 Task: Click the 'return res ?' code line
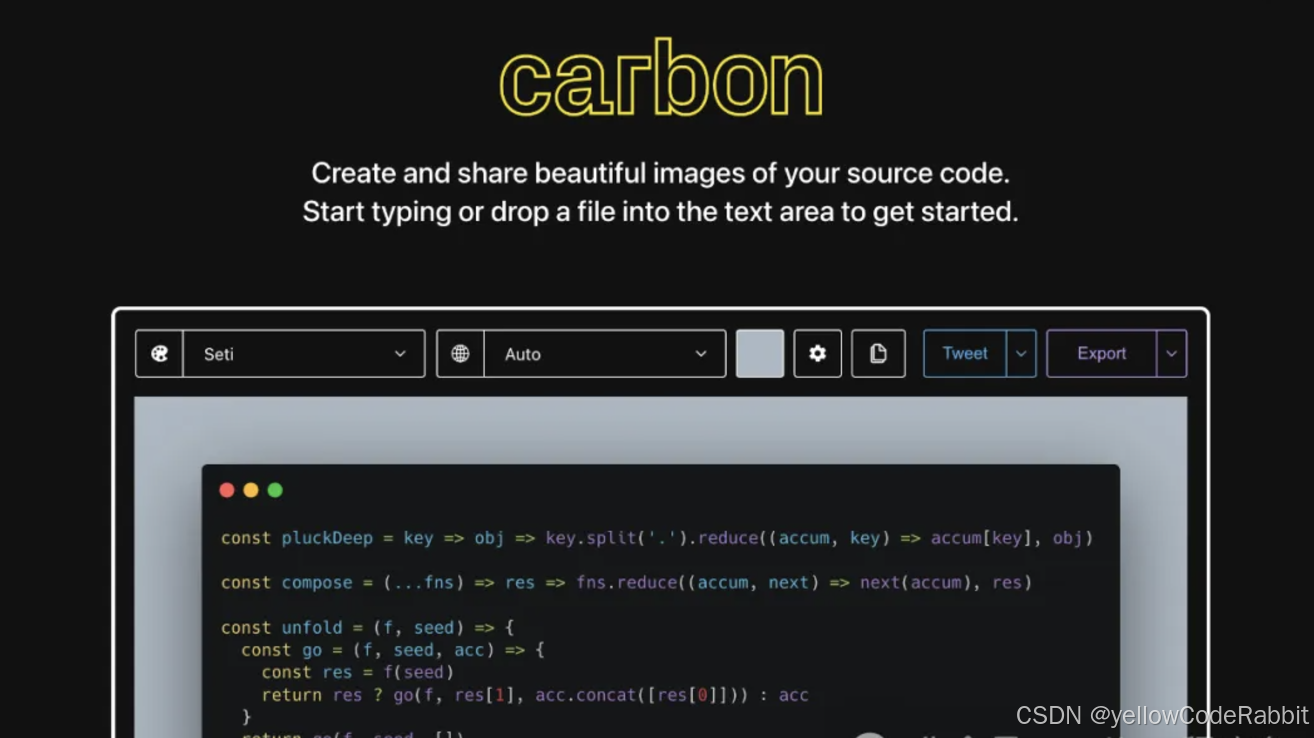click(535, 695)
